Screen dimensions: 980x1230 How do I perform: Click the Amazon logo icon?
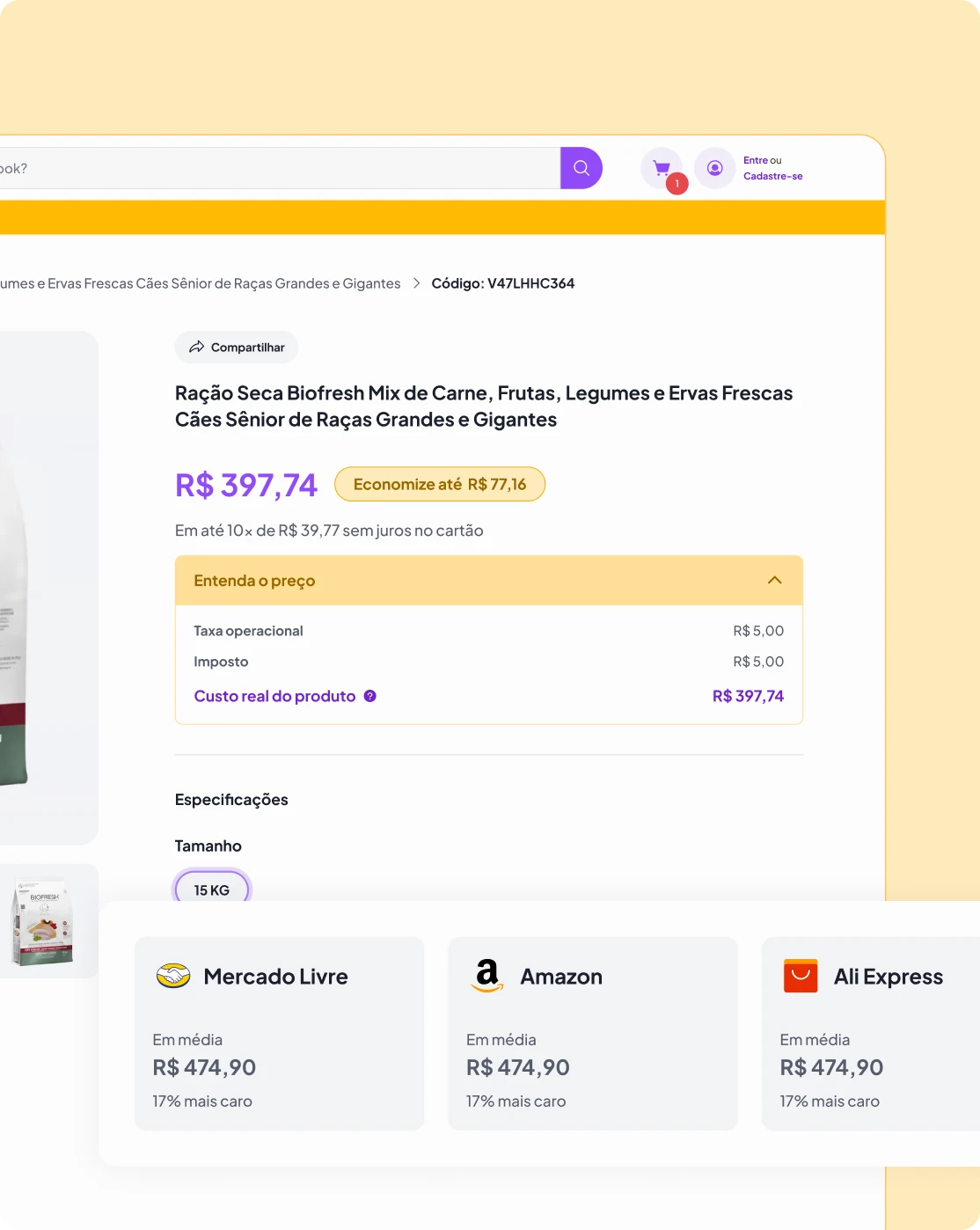487,976
